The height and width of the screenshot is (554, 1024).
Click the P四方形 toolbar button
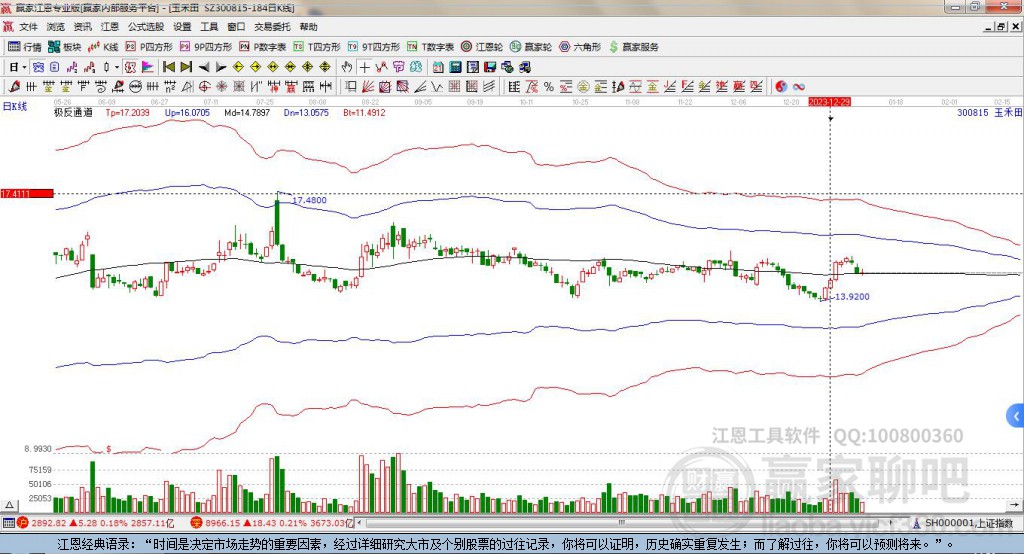[x=149, y=47]
